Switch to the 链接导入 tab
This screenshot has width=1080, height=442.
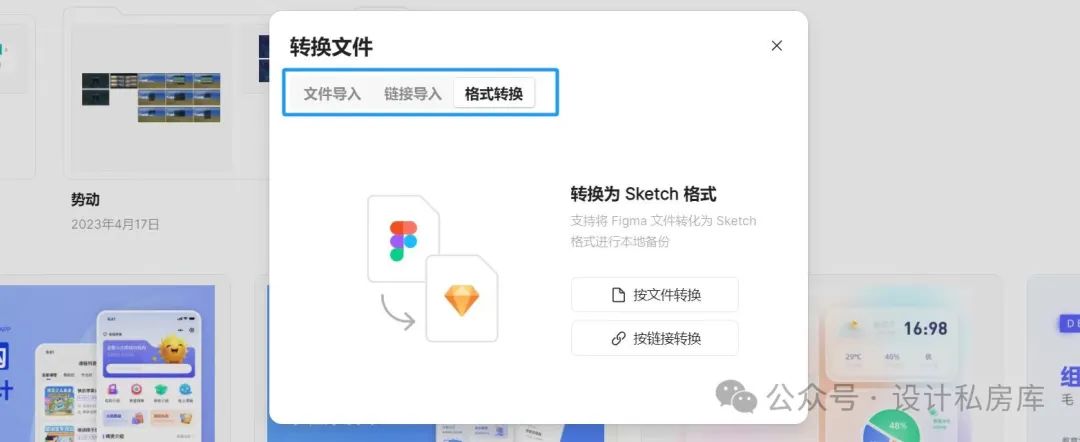tap(413, 94)
